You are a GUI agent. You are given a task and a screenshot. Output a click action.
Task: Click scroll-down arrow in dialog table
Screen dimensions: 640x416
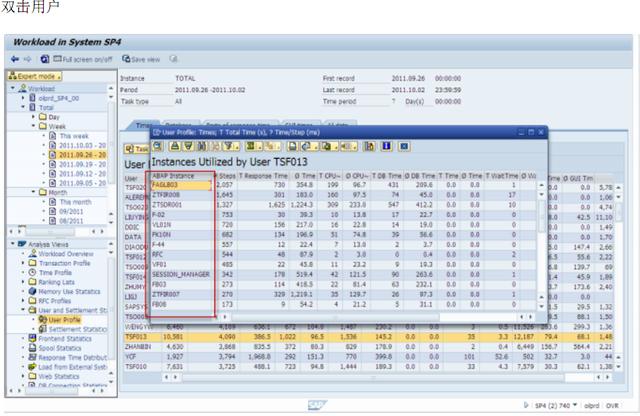click(x=542, y=306)
